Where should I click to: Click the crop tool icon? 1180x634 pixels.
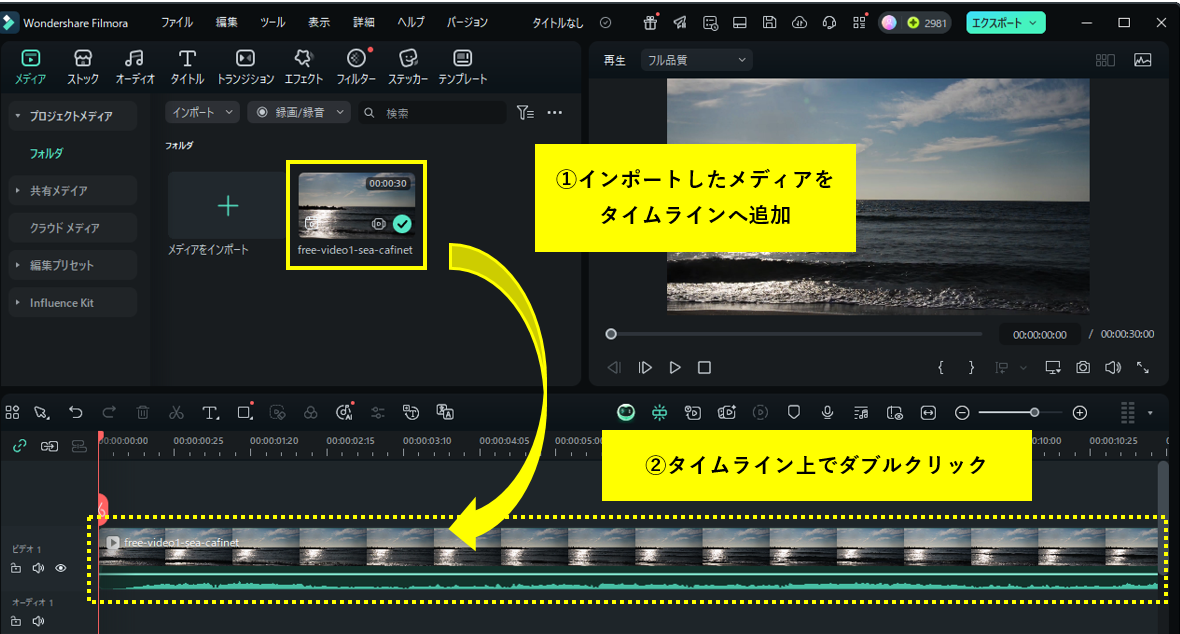point(245,412)
